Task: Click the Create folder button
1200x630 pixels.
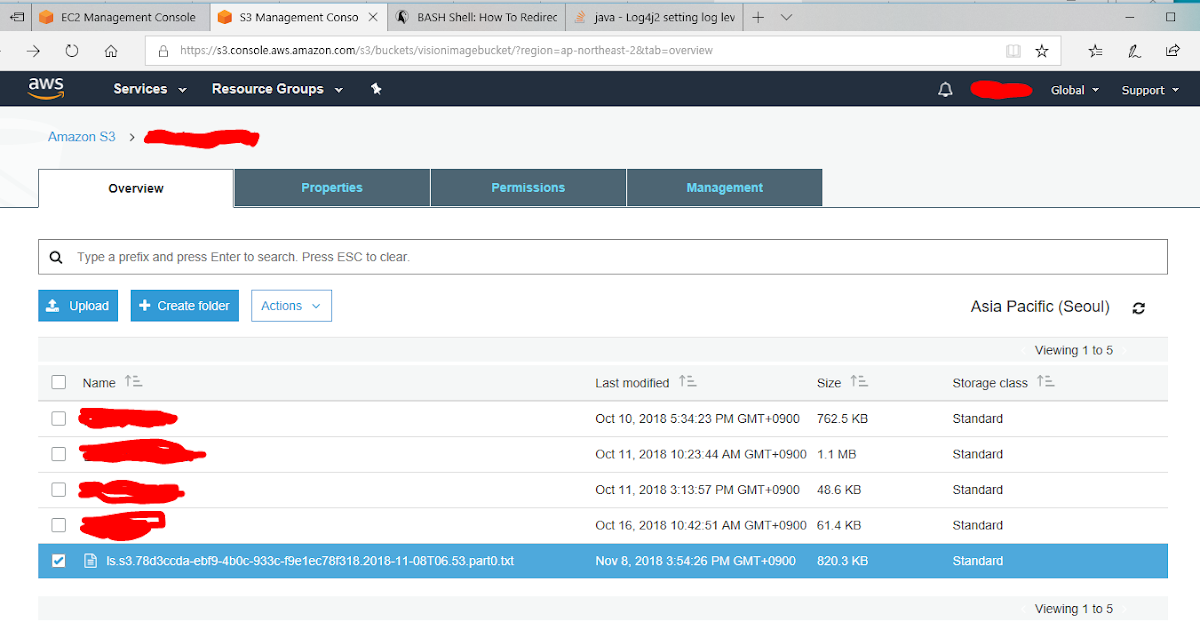Action: 184,305
